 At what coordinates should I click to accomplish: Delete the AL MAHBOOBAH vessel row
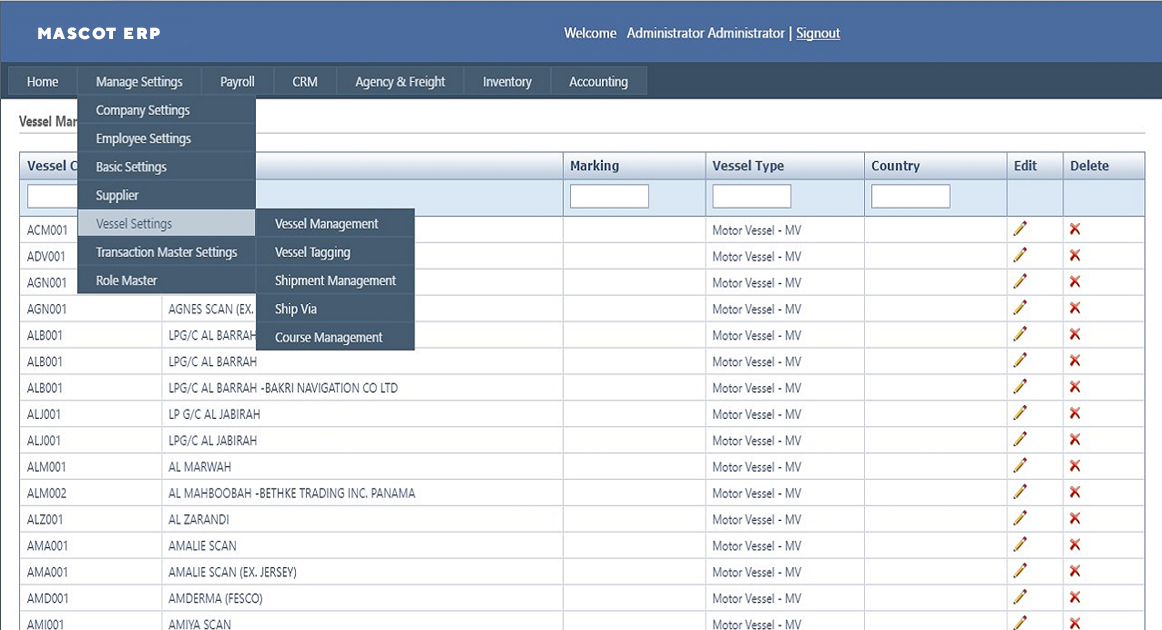[x=1075, y=493]
